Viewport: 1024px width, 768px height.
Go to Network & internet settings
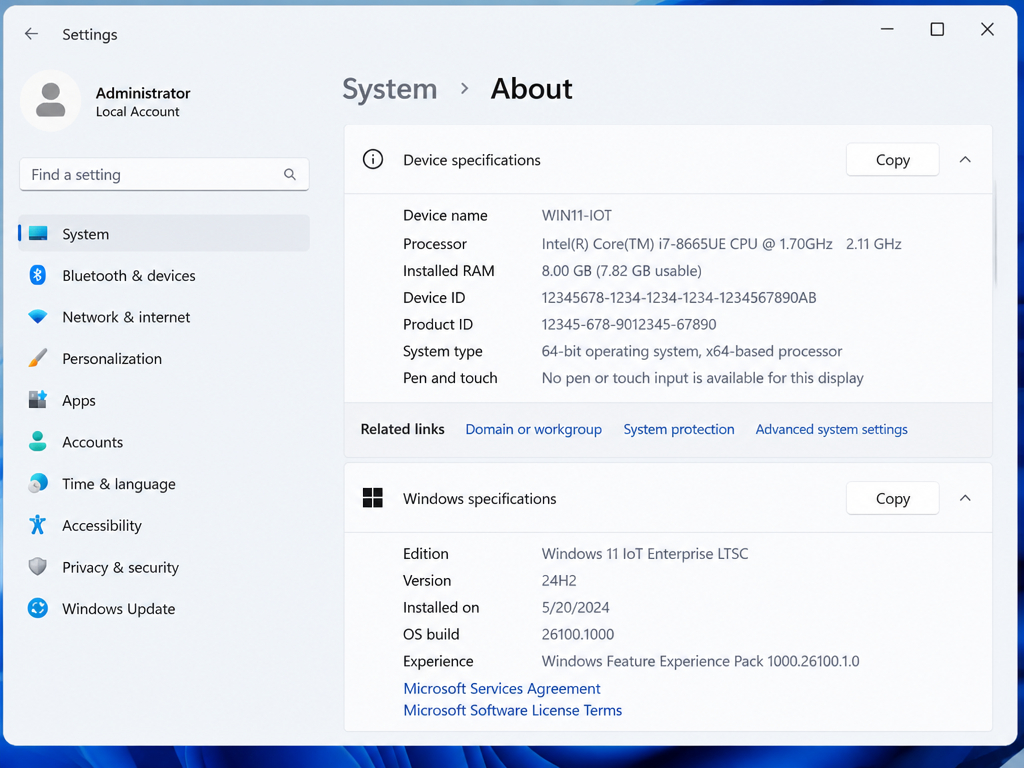[164, 317]
